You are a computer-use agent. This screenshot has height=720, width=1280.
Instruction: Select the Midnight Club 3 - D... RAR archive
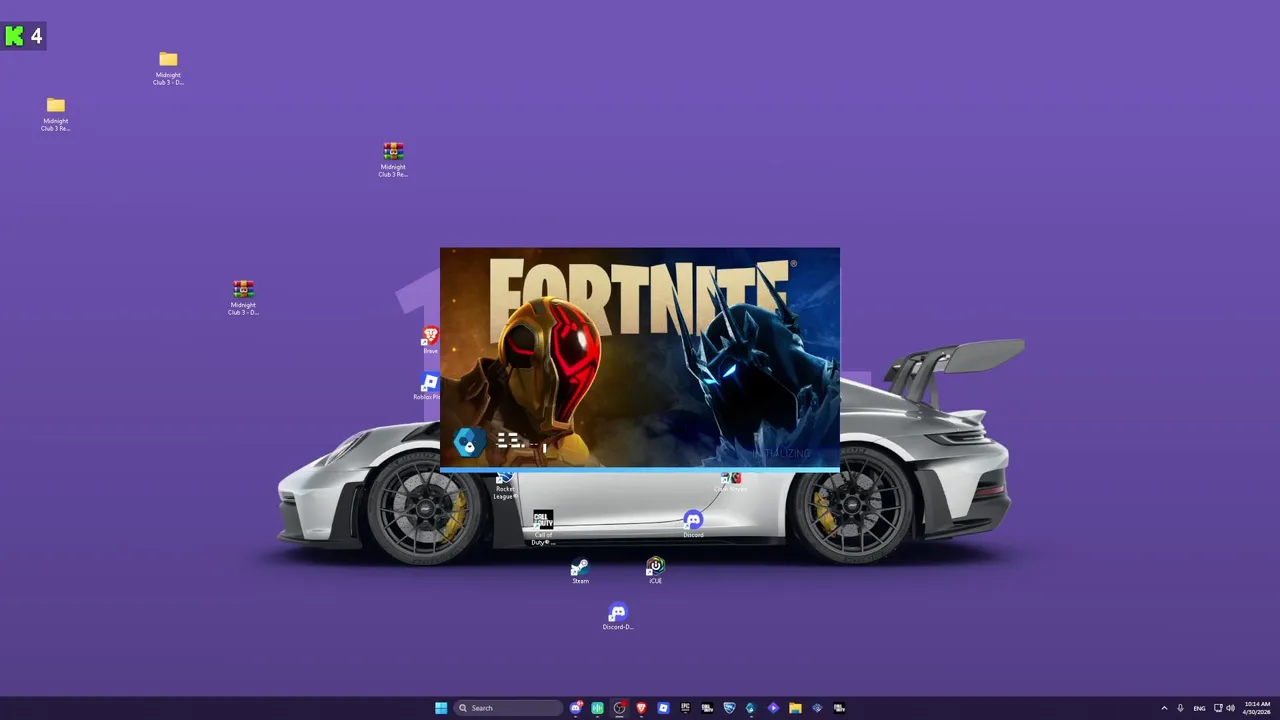click(x=243, y=298)
